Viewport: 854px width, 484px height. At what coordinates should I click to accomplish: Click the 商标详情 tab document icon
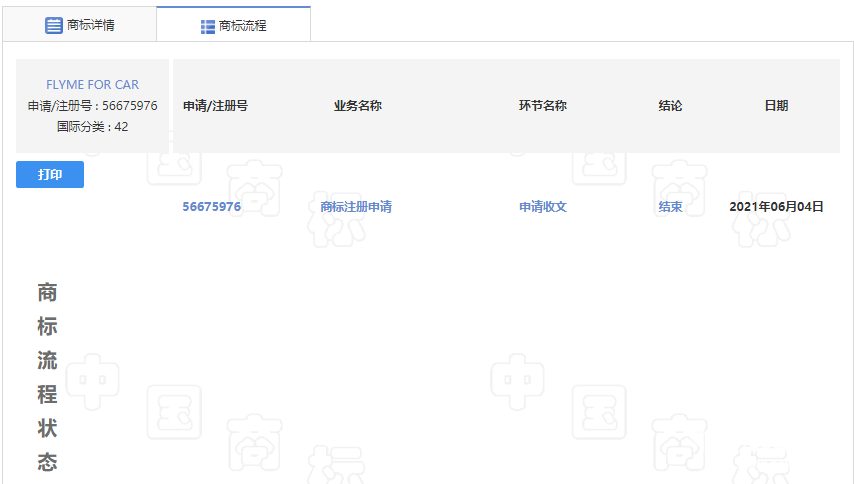click(53, 25)
